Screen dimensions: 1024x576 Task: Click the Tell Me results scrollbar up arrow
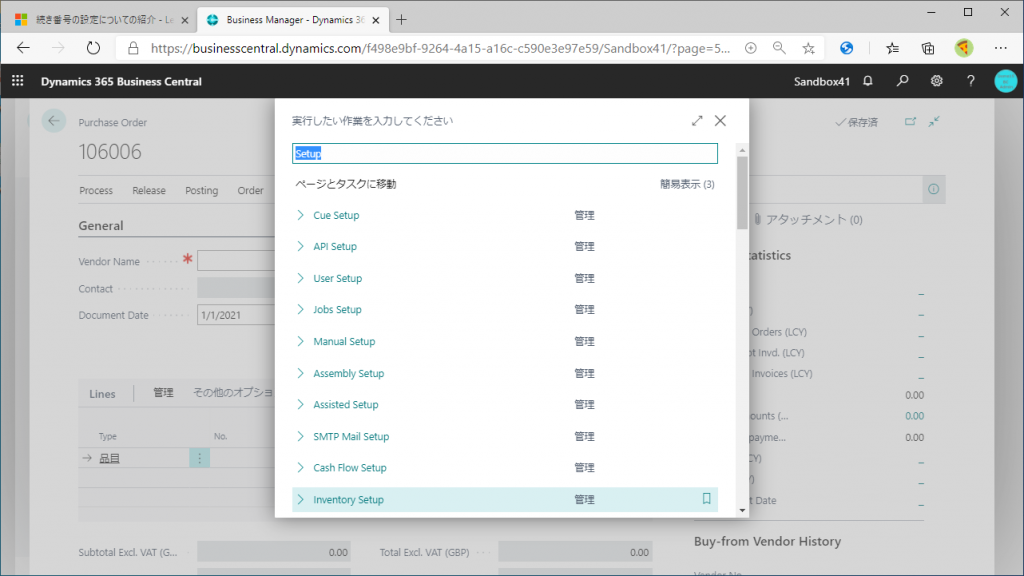pos(742,150)
